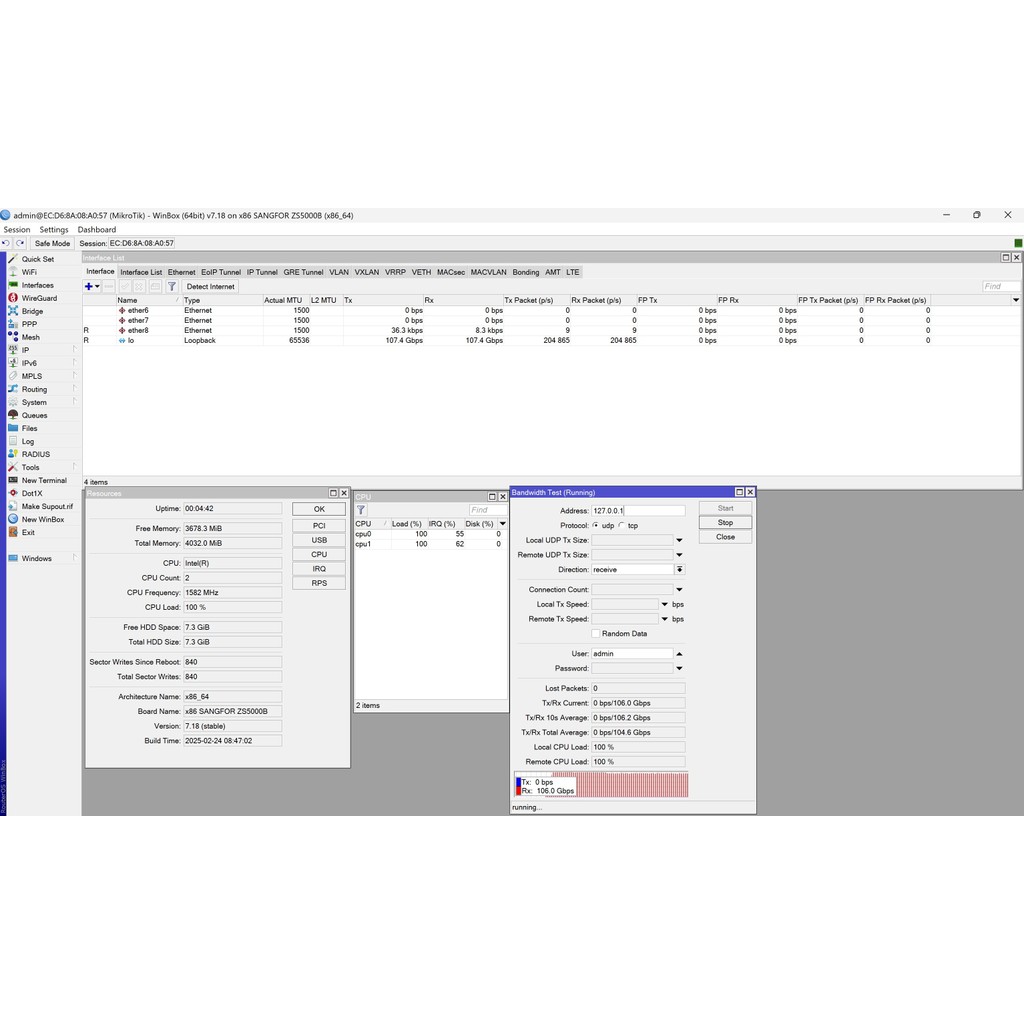Image resolution: width=1024 pixels, height=1024 pixels.
Task: Switch to the EoIP Tunnel tab
Action: (x=220, y=272)
